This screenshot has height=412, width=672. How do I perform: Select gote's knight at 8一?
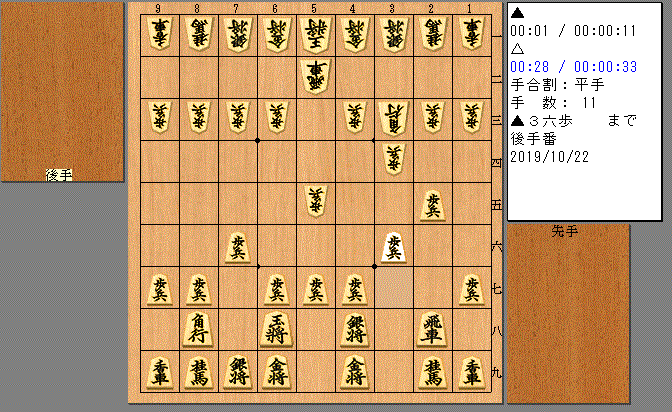tap(199, 33)
